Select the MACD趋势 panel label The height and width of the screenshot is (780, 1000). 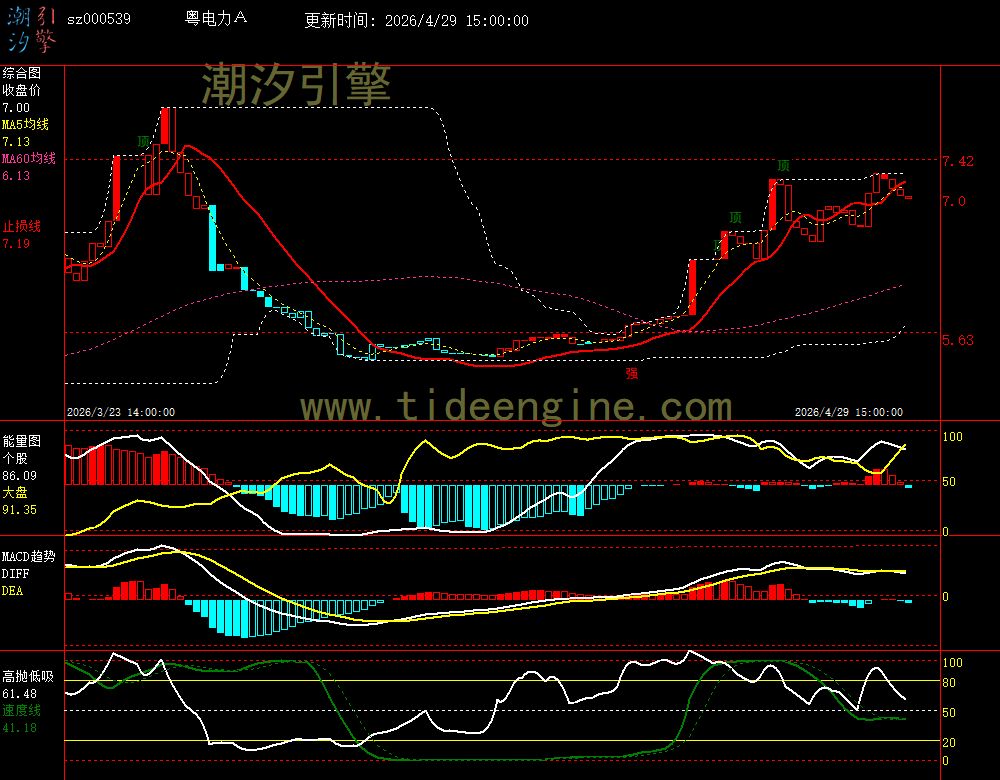tap(28, 556)
